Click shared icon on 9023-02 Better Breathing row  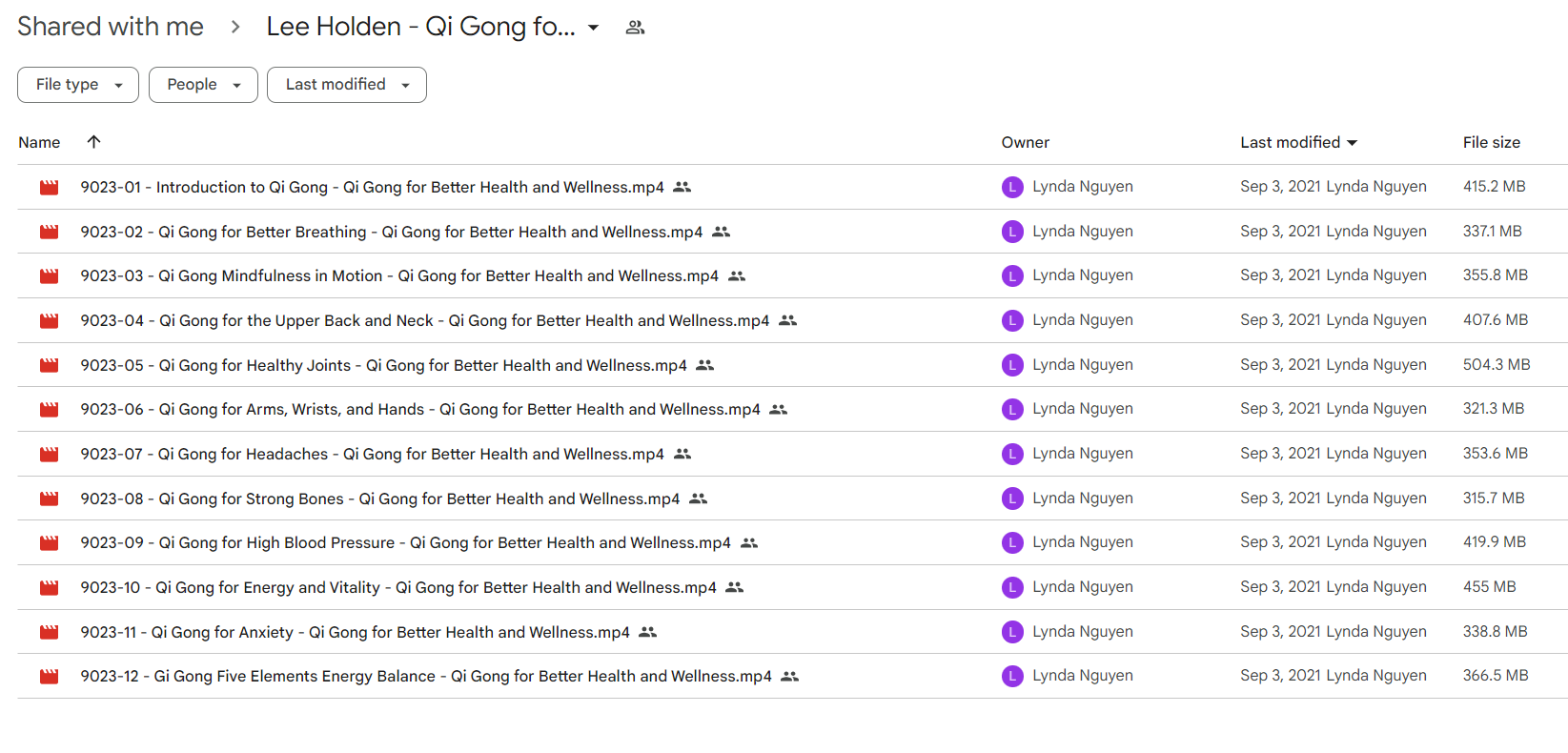pos(721,232)
